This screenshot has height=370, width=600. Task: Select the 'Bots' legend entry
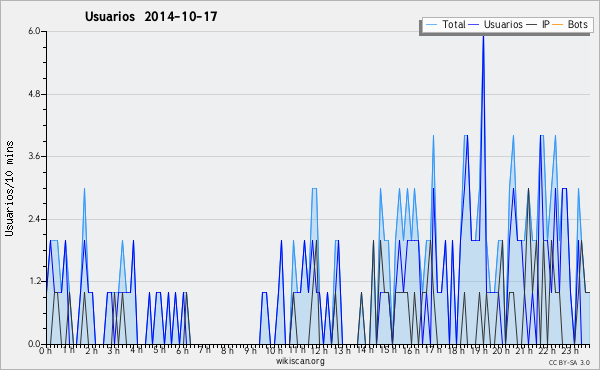[577, 24]
